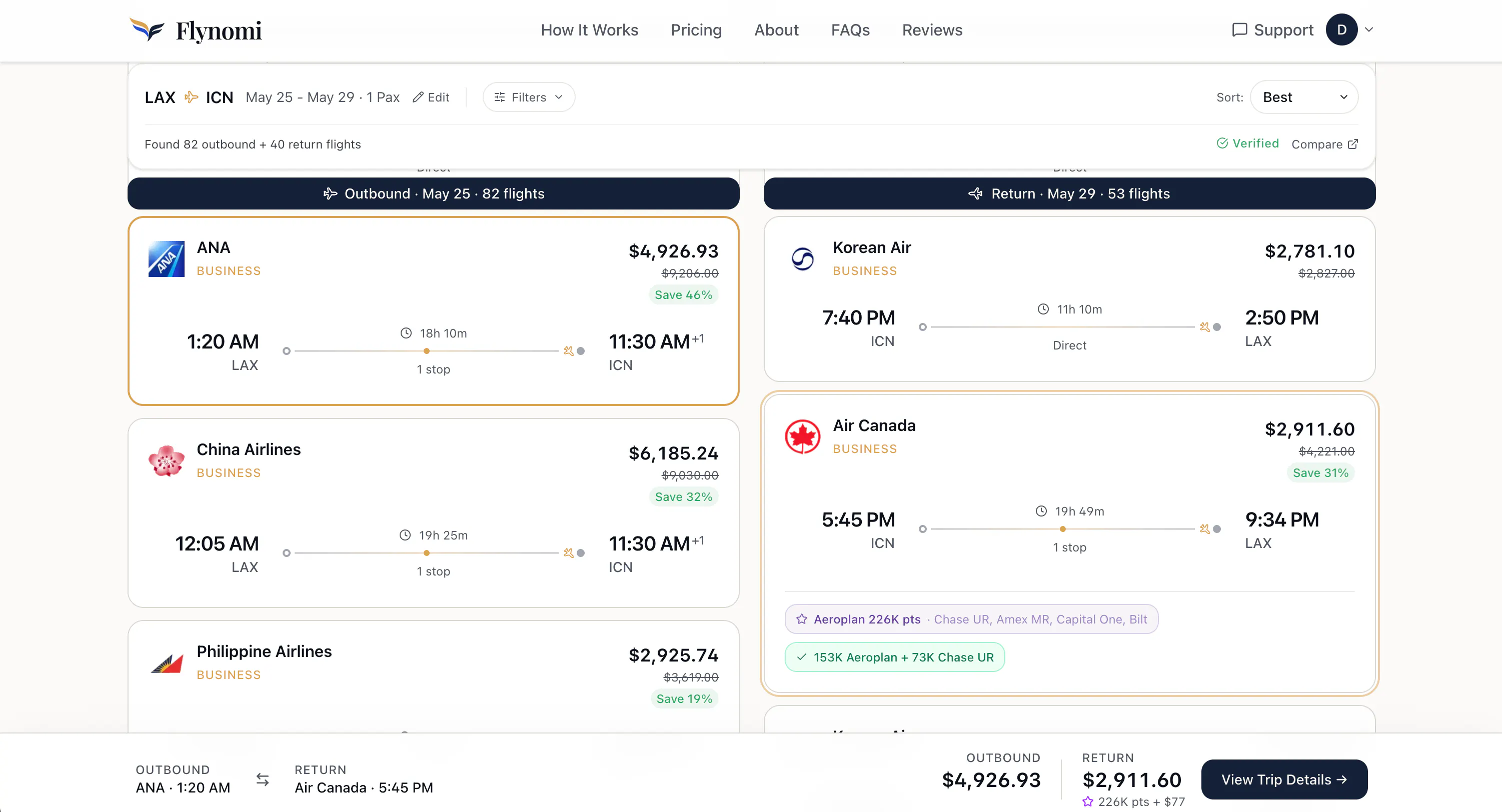
Task: Click the Compare external link icon
Action: coord(1353,144)
